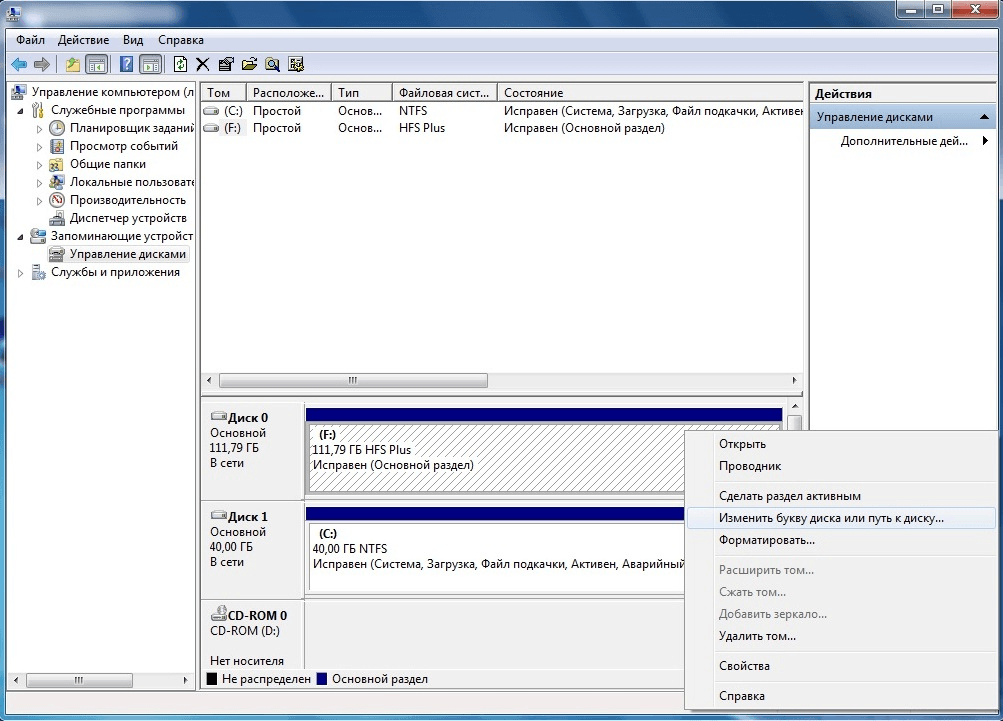
Task: Click the blue Help question mark icon
Action: point(127,64)
